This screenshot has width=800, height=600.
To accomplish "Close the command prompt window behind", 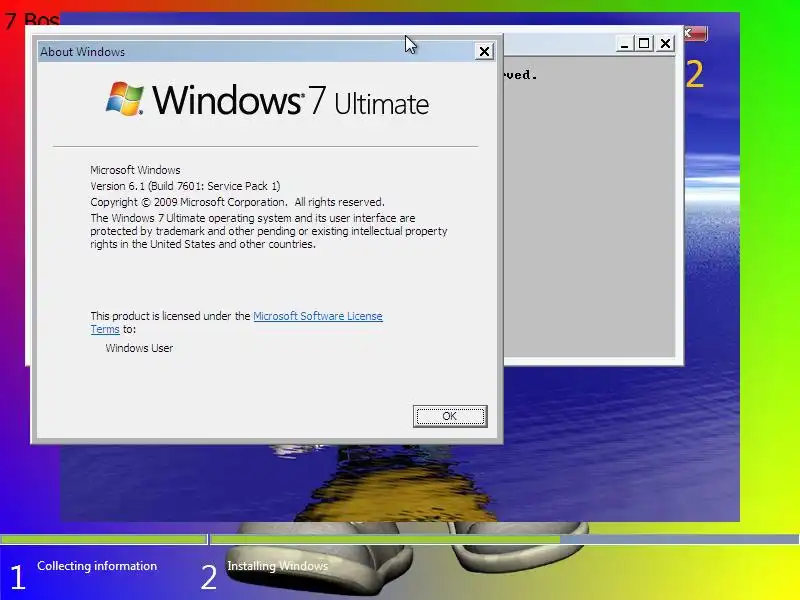I will point(665,43).
